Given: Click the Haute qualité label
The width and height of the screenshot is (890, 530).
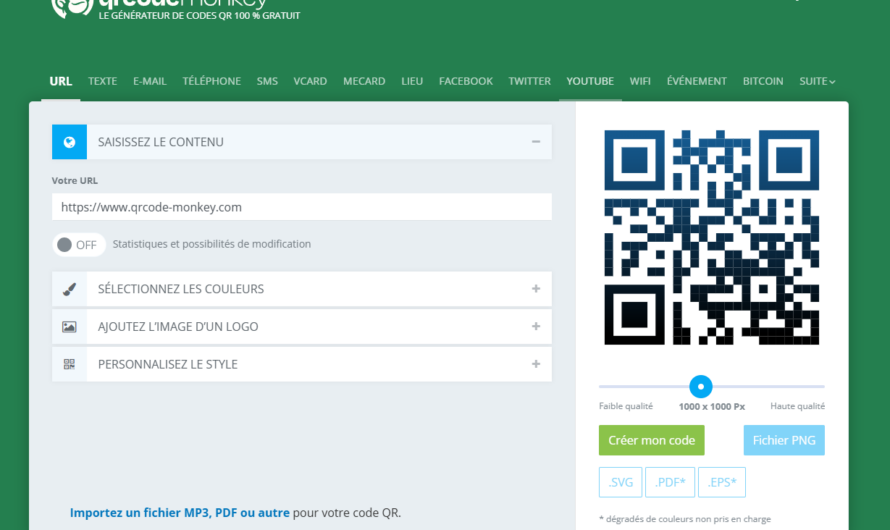Looking at the screenshot, I should coord(797,406).
